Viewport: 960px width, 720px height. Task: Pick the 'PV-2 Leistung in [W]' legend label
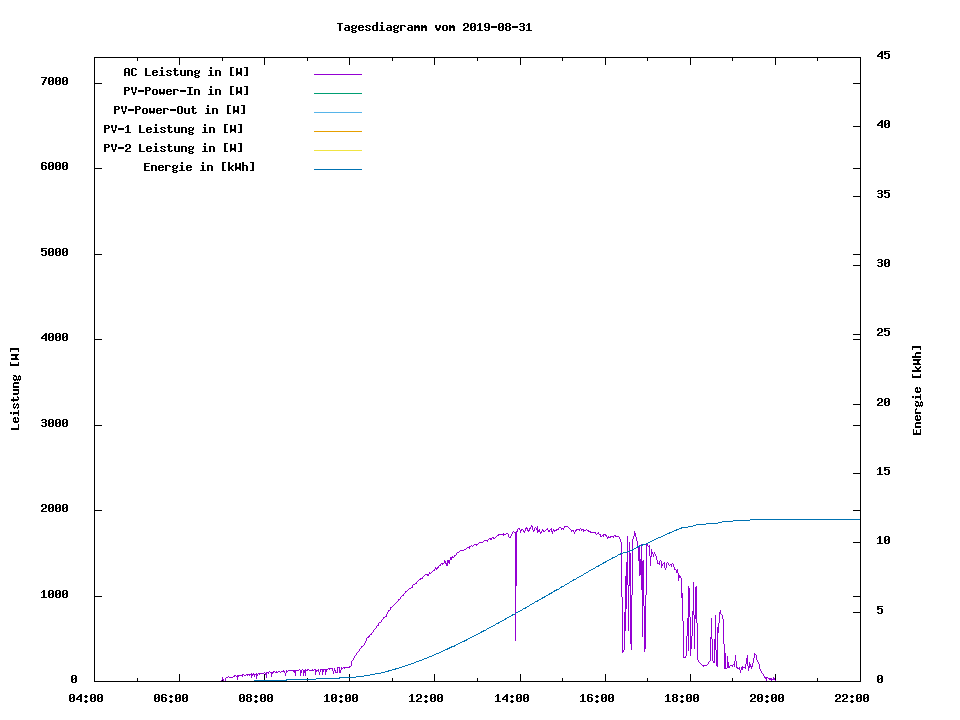pyautogui.click(x=173, y=148)
